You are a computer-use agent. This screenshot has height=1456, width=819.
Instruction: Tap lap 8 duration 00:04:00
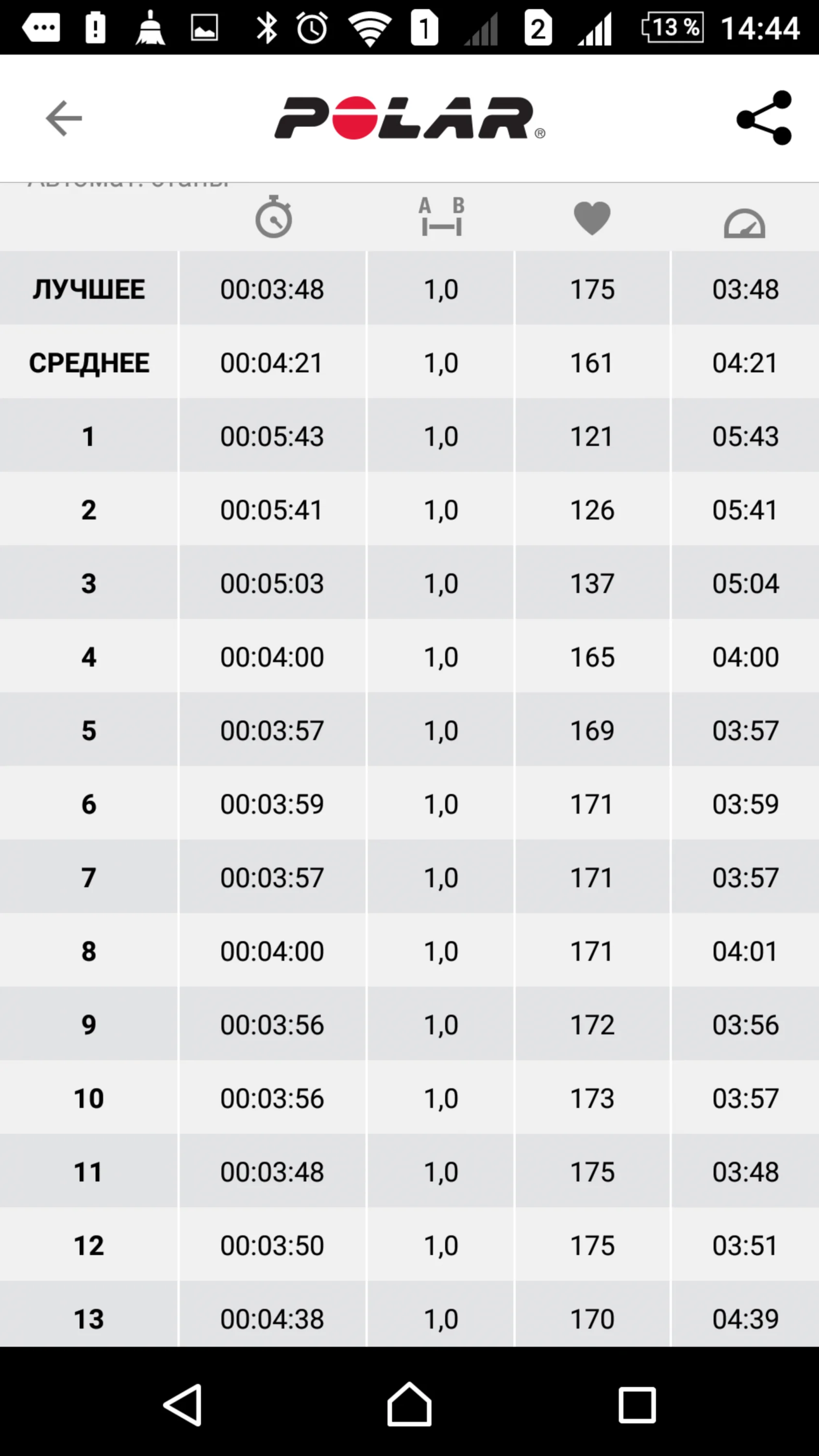coord(272,951)
